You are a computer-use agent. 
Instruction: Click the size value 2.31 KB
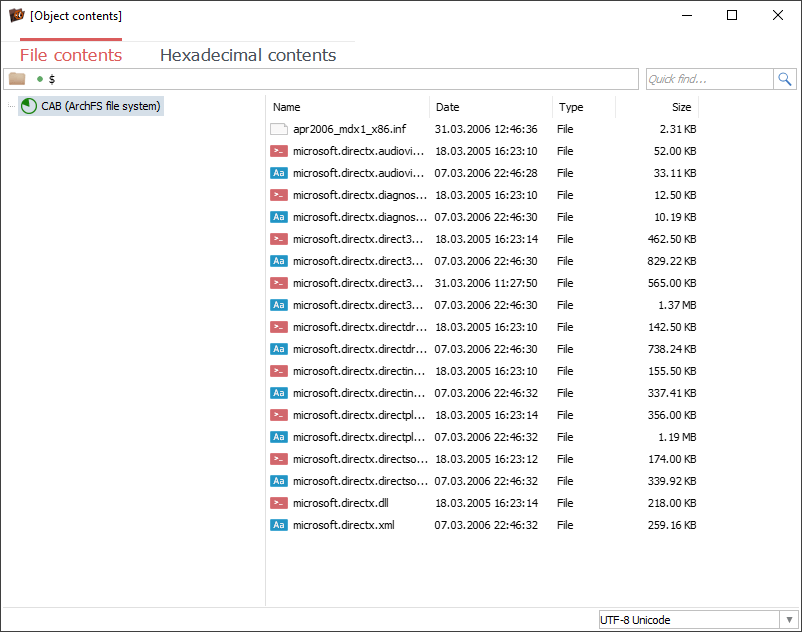(678, 129)
